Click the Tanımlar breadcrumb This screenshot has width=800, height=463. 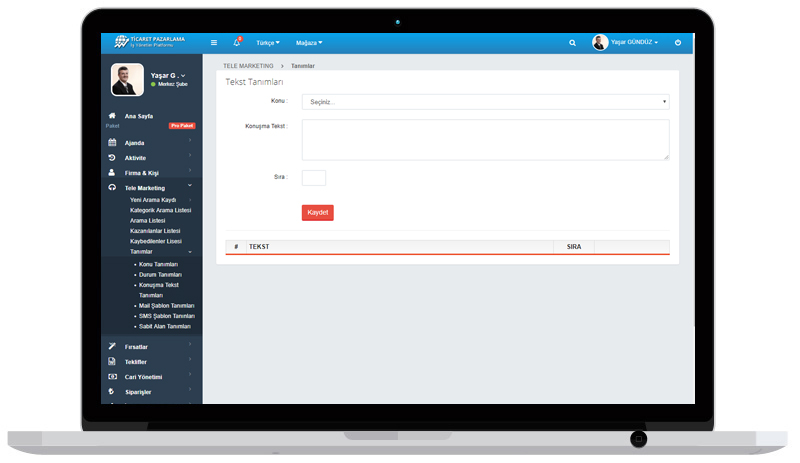click(x=303, y=66)
